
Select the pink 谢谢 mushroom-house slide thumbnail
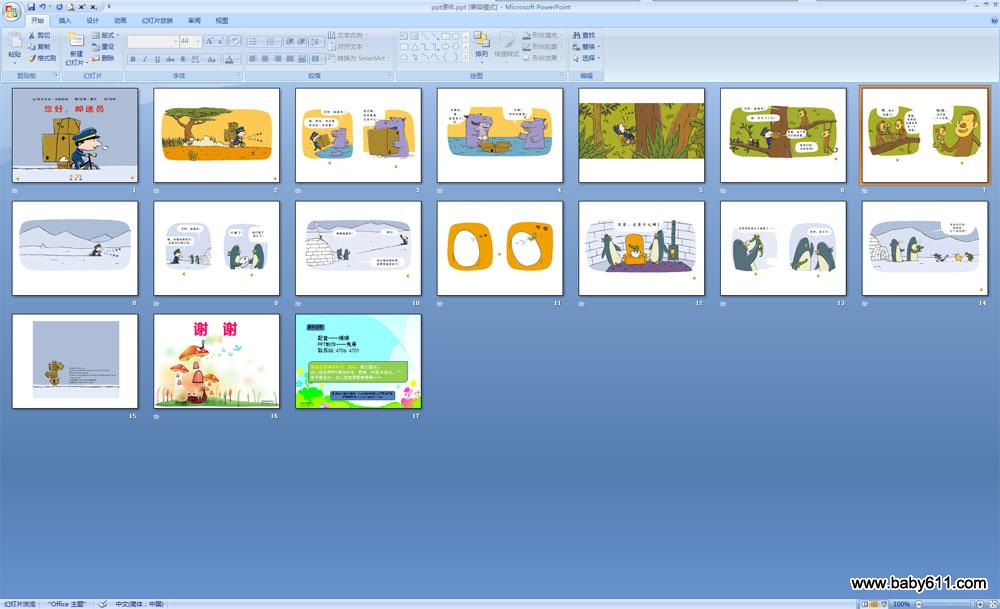point(217,361)
